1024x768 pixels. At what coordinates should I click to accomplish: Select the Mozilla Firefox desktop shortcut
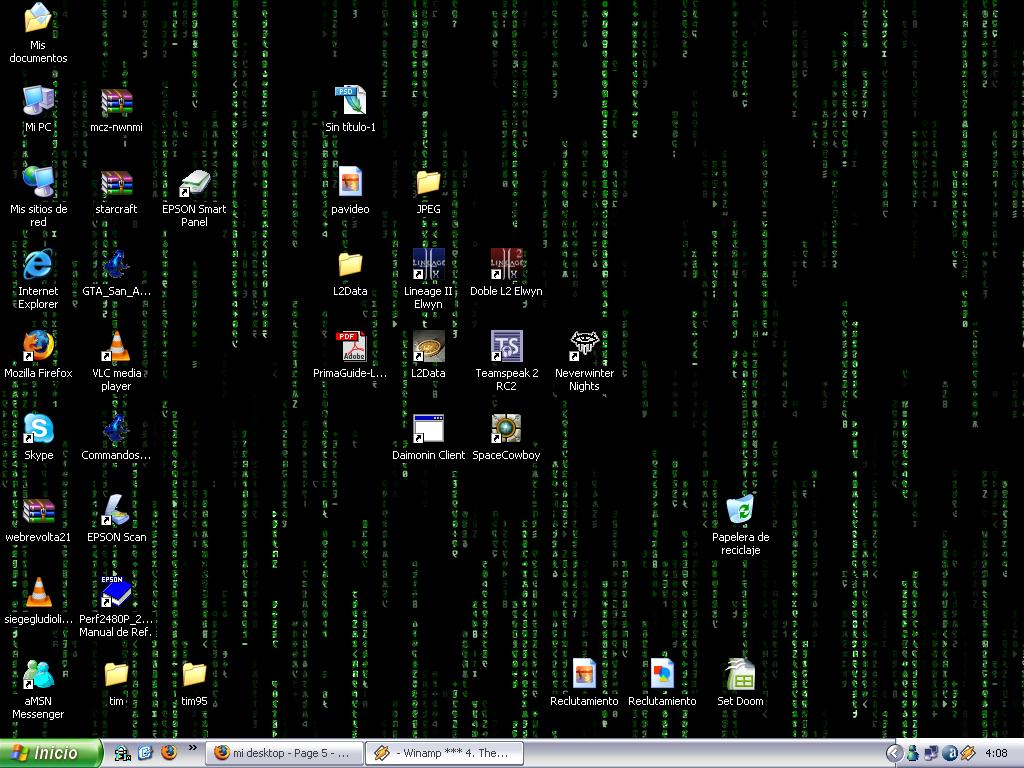38,355
